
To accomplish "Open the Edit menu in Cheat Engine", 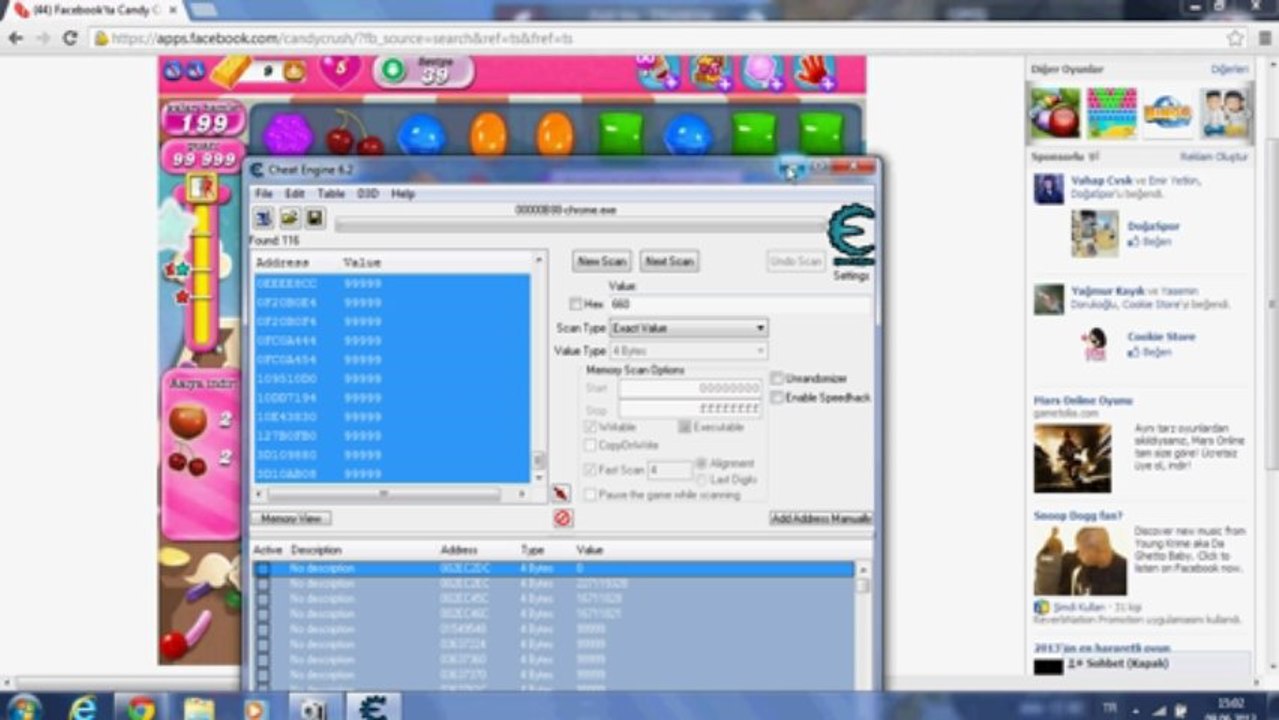I will [294, 193].
